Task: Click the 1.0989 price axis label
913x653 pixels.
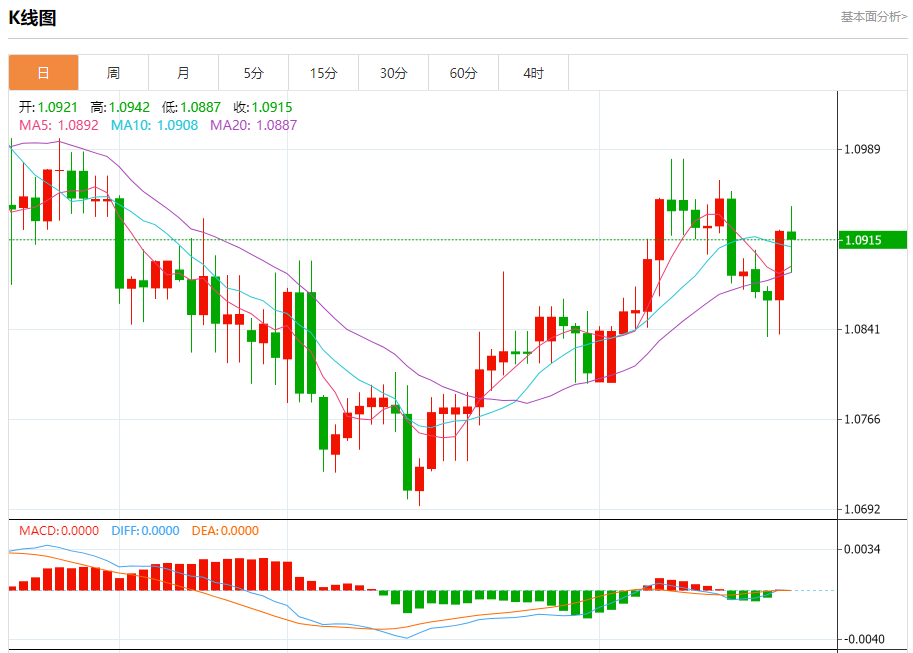Action: coord(862,149)
